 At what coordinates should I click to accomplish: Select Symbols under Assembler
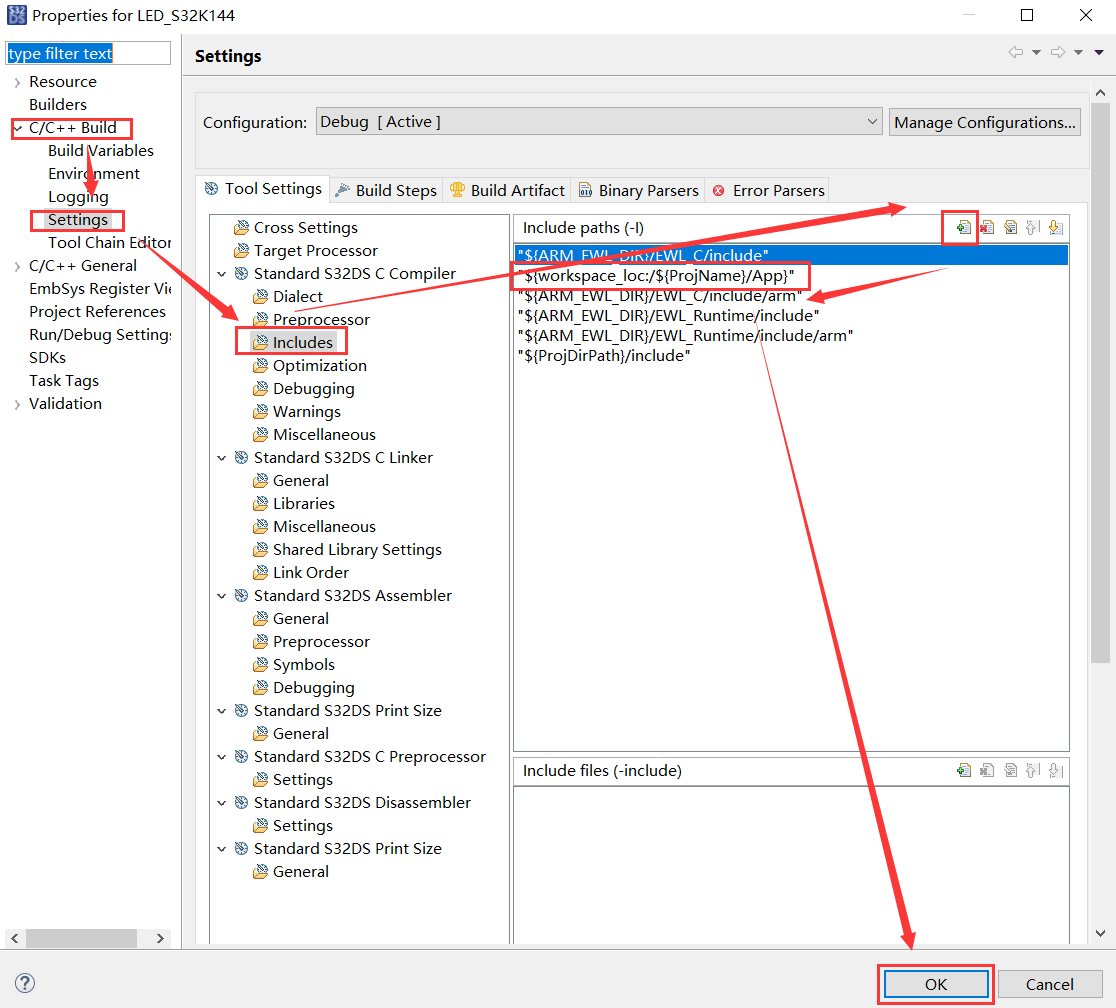pos(294,665)
